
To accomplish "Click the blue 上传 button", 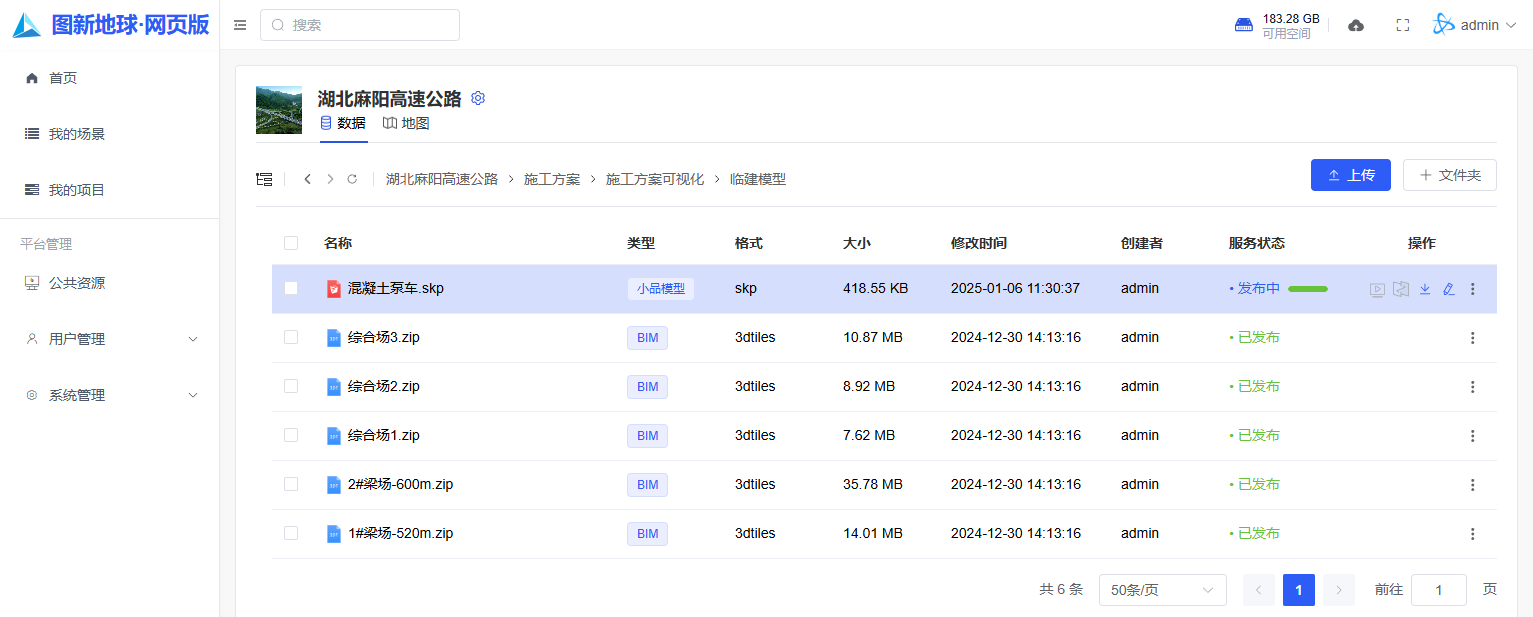I will [x=1350, y=175].
